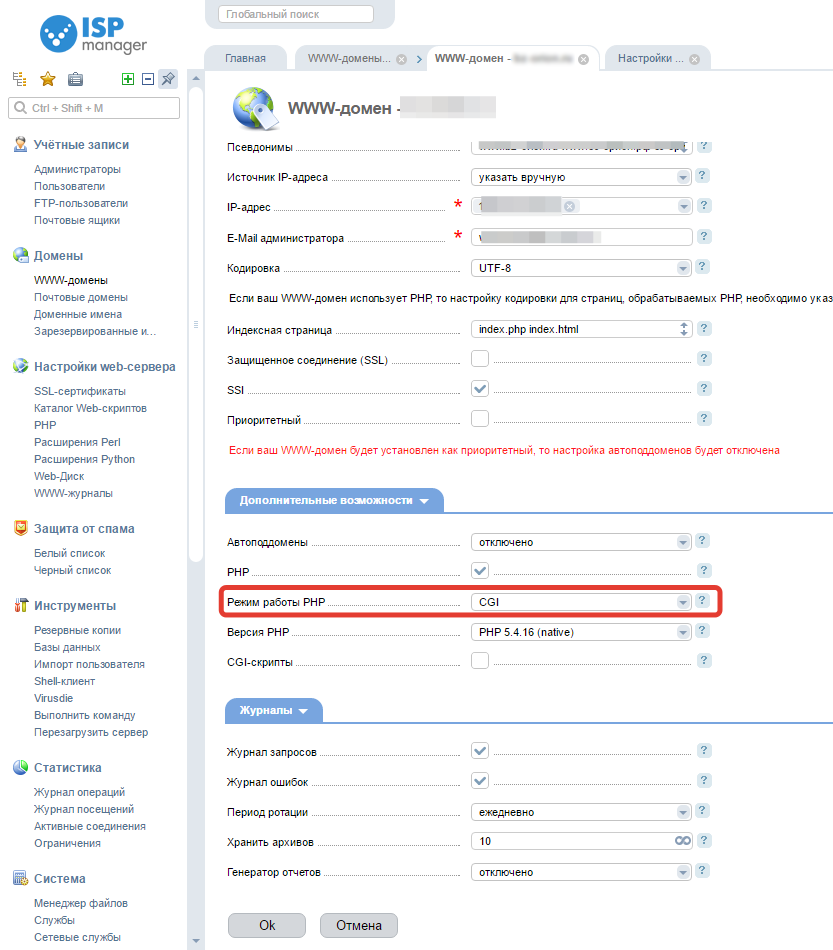Enable Защищенное соединение (SSL) checkbox
The height and width of the screenshot is (950, 833).
pyautogui.click(x=480, y=359)
